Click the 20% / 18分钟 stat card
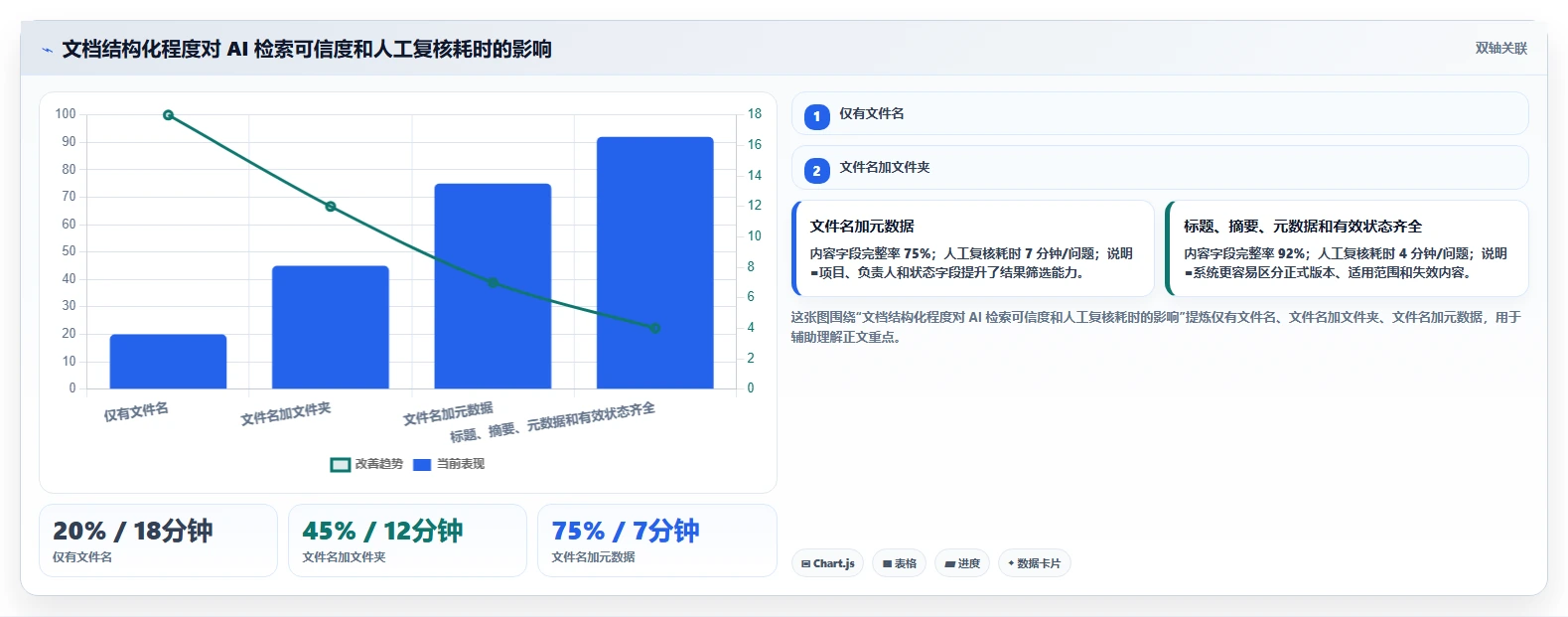This screenshot has width=1568, height=617. 158,540
